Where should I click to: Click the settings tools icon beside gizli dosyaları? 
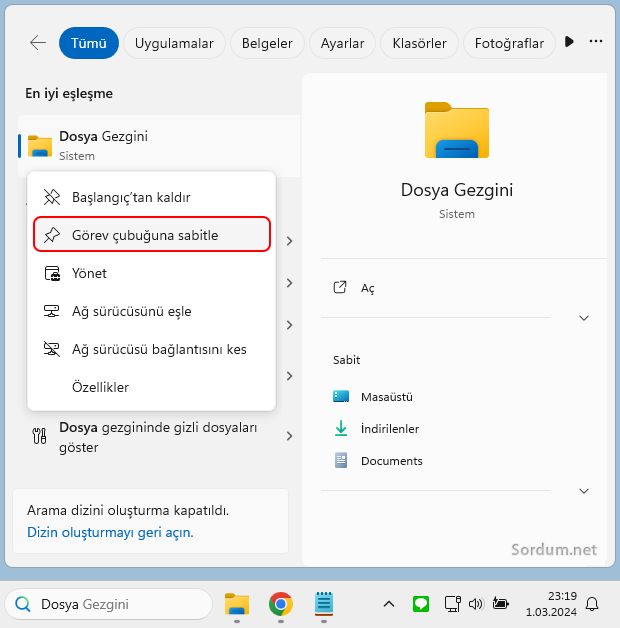tap(39, 436)
